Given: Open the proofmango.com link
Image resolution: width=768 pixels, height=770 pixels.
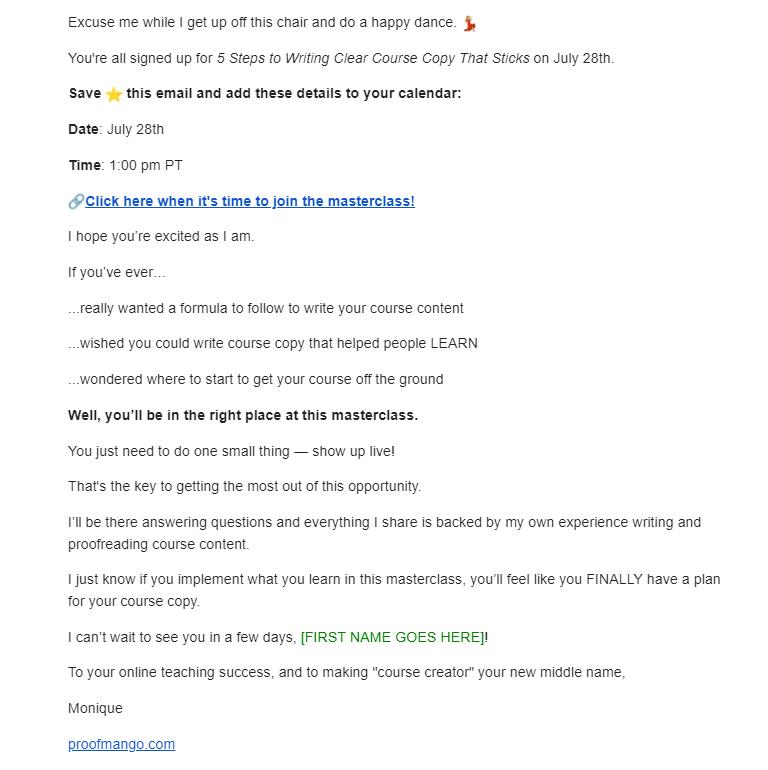Looking at the screenshot, I should (x=121, y=744).
